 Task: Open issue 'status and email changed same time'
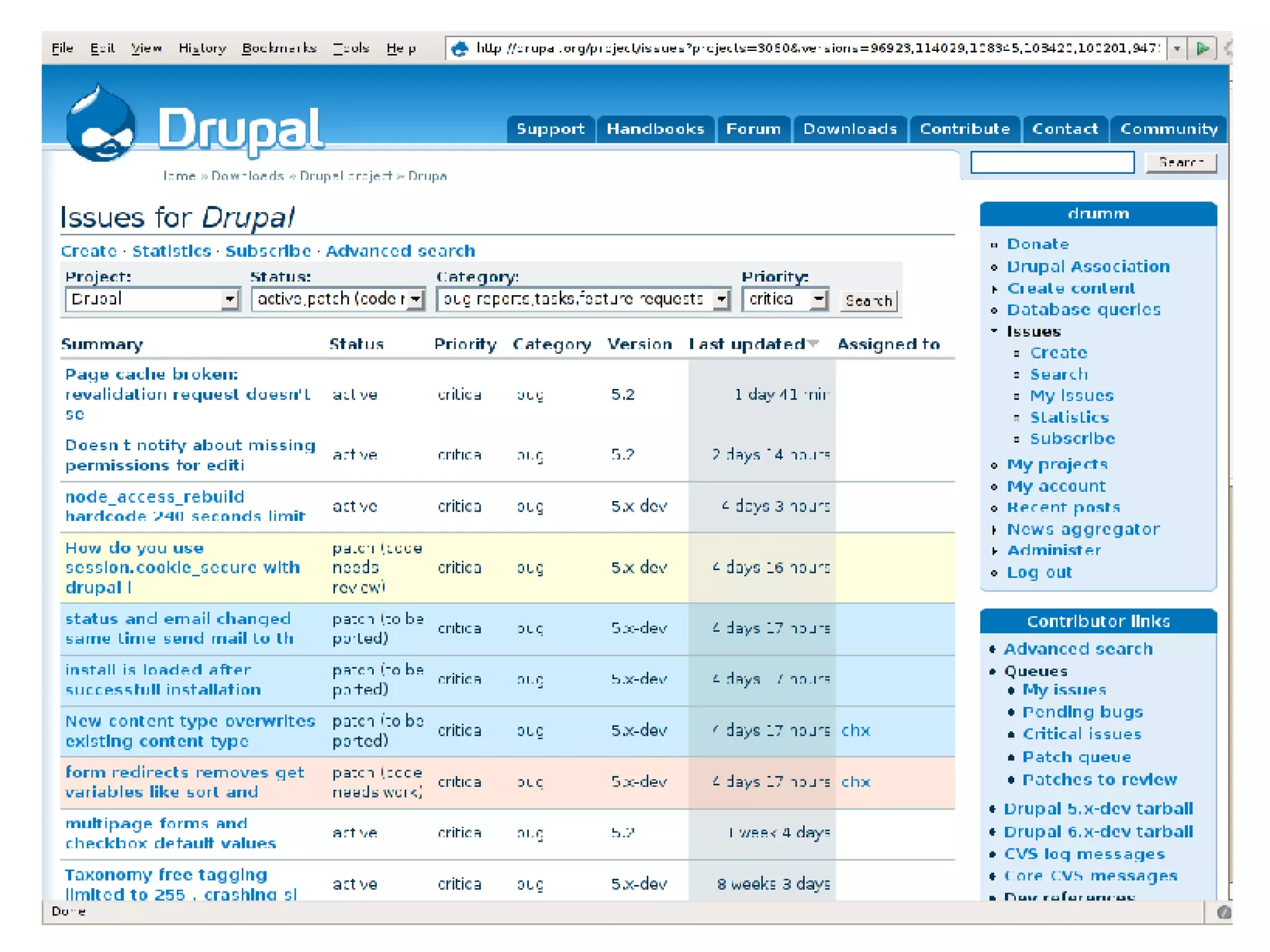coord(179,628)
